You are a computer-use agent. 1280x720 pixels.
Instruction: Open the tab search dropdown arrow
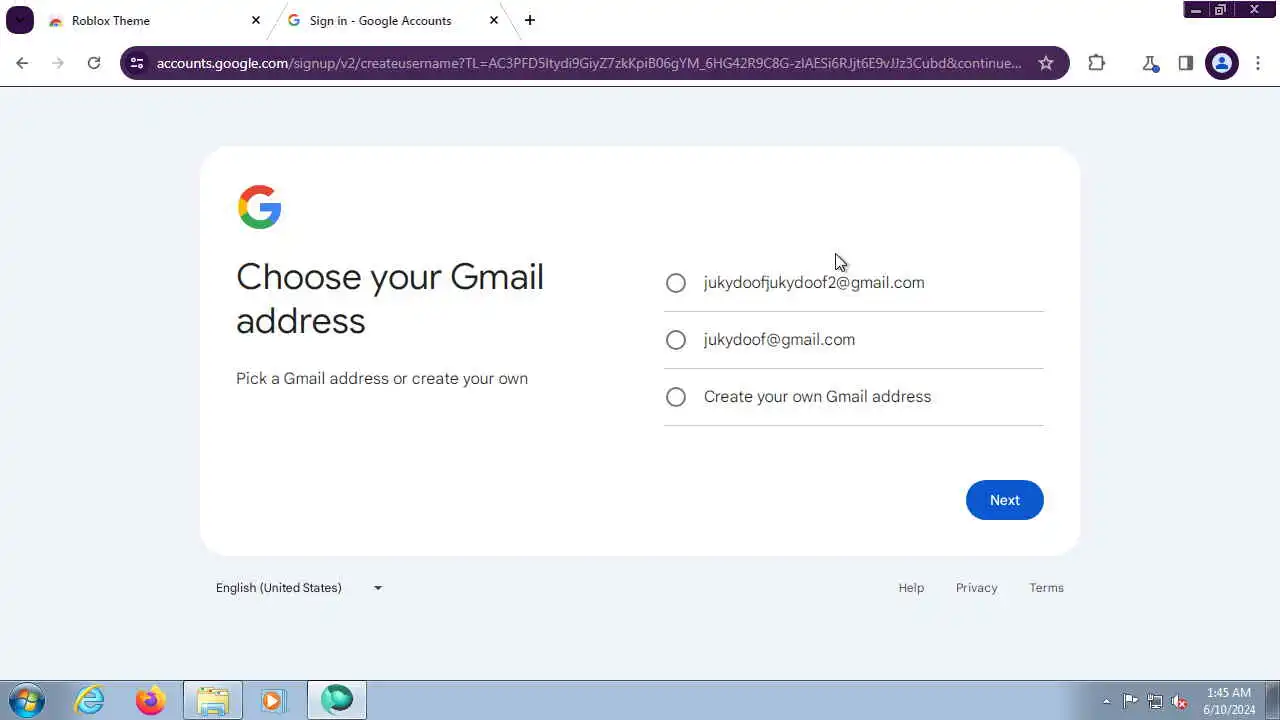[20, 20]
